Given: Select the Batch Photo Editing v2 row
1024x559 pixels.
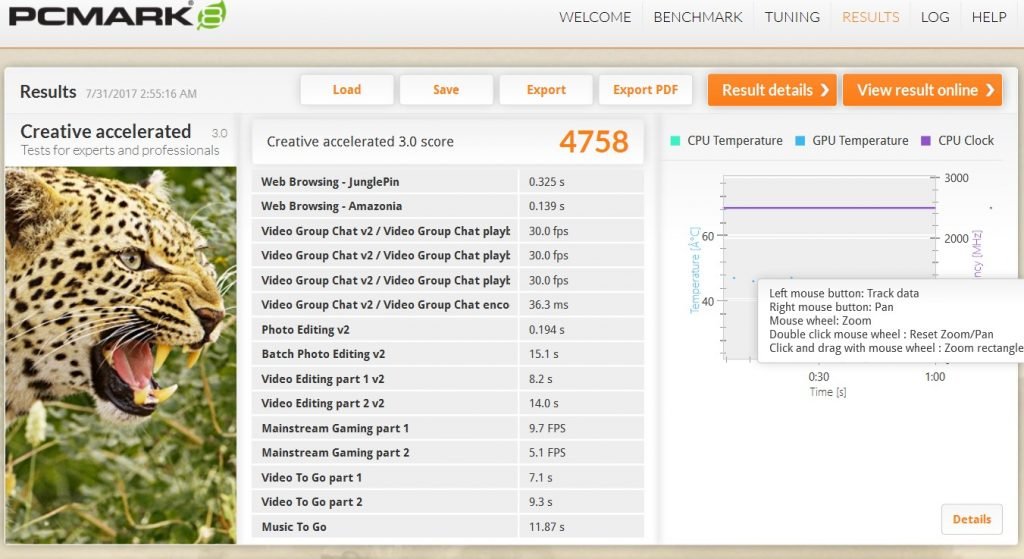Looking at the screenshot, I should 447,354.
